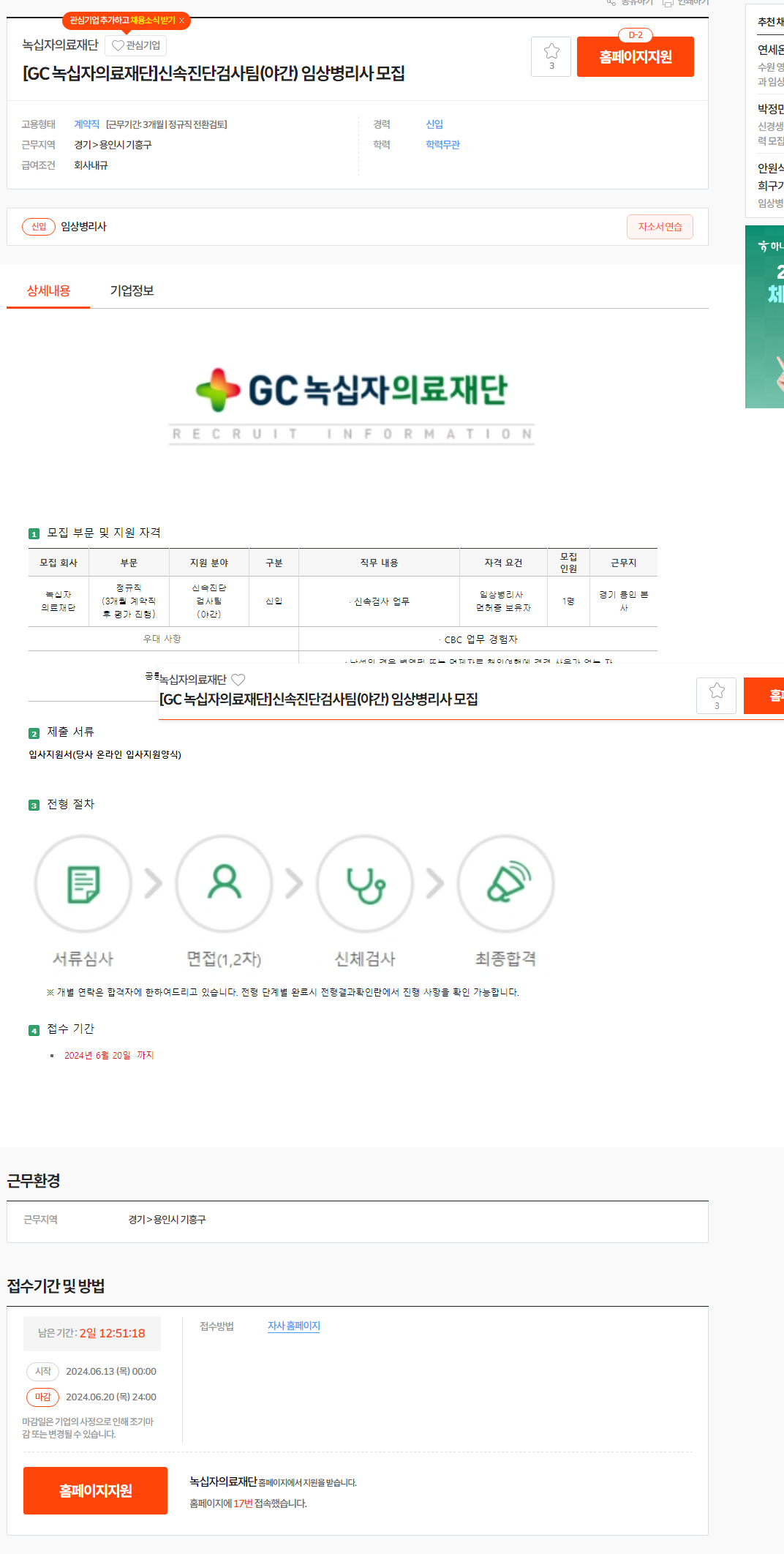Click the blue 계약직 employment type link
The width and height of the screenshot is (784, 1554).
pyautogui.click(x=86, y=124)
